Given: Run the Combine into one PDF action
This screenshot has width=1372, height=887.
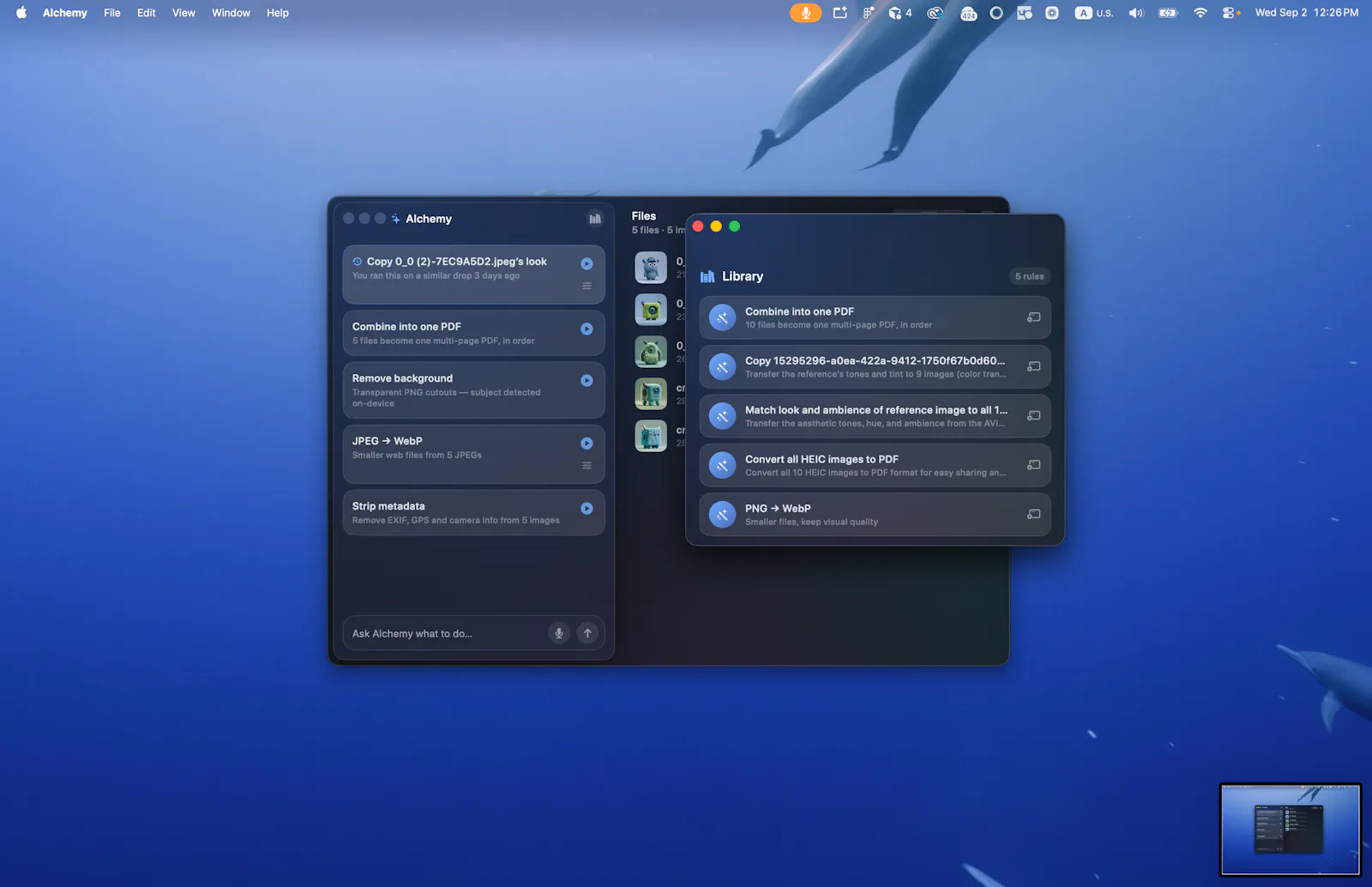Looking at the screenshot, I should [x=587, y=329].
